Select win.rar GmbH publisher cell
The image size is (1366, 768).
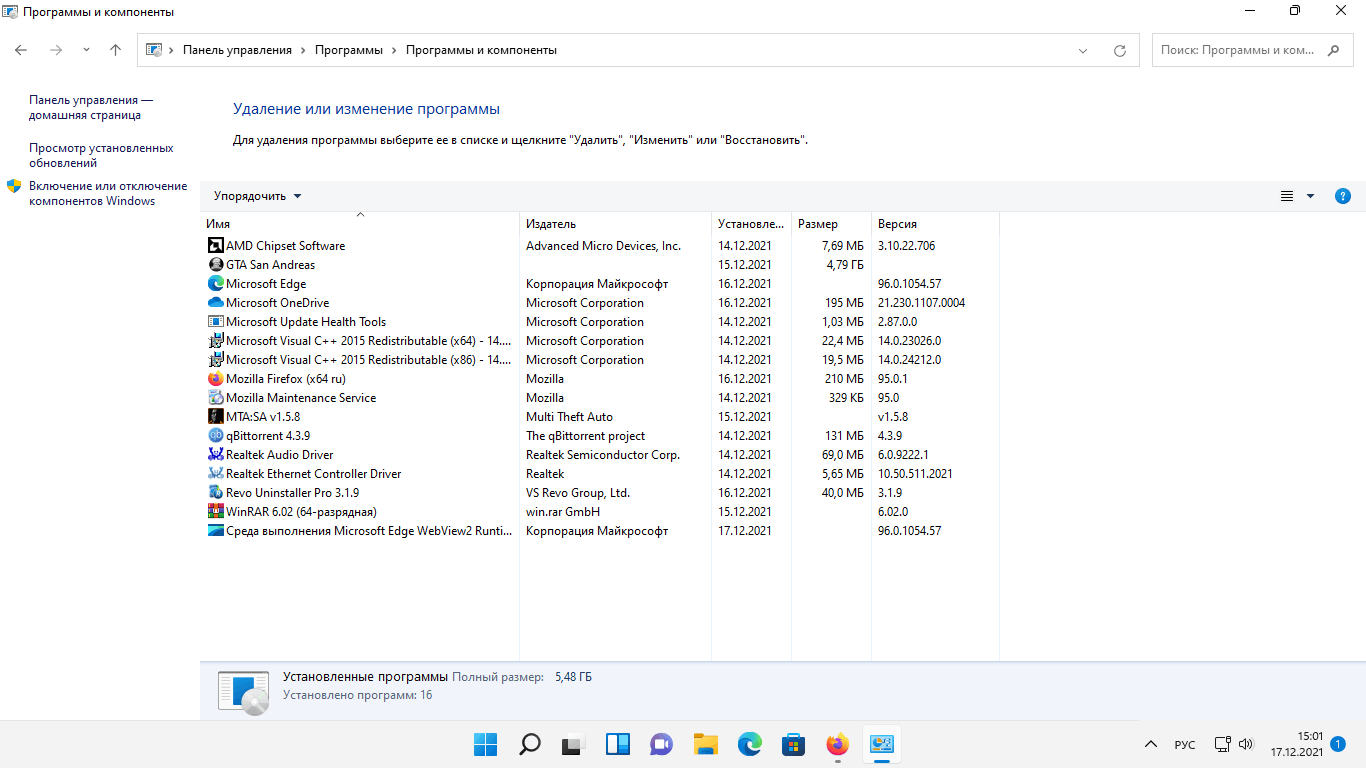pos(563,511)
